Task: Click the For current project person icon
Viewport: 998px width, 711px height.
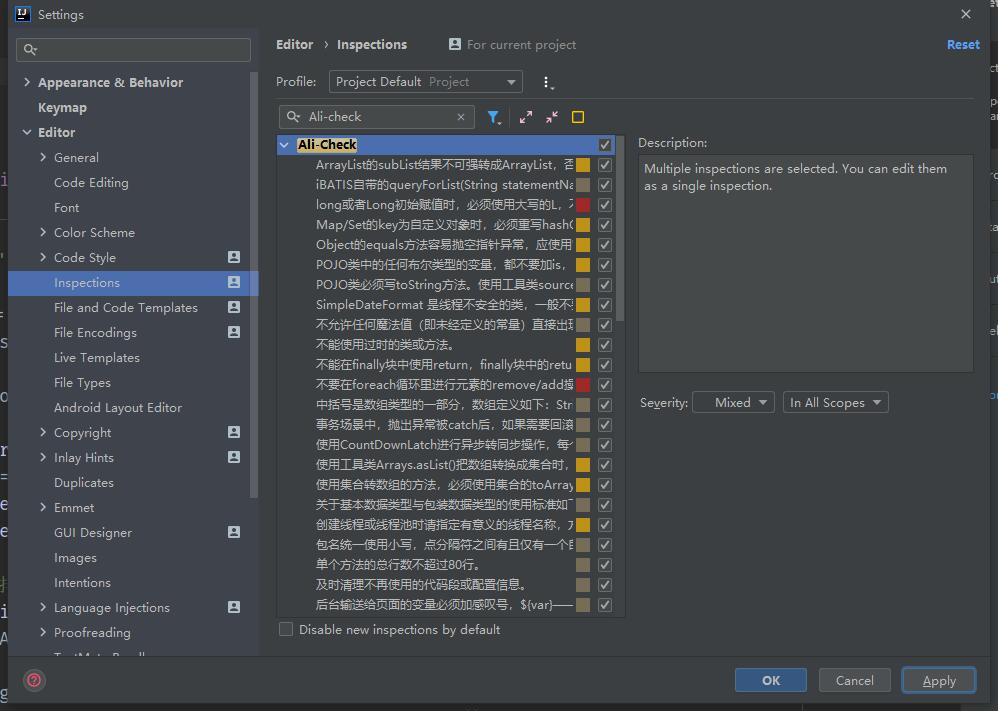Action: [x=455, y=44]
